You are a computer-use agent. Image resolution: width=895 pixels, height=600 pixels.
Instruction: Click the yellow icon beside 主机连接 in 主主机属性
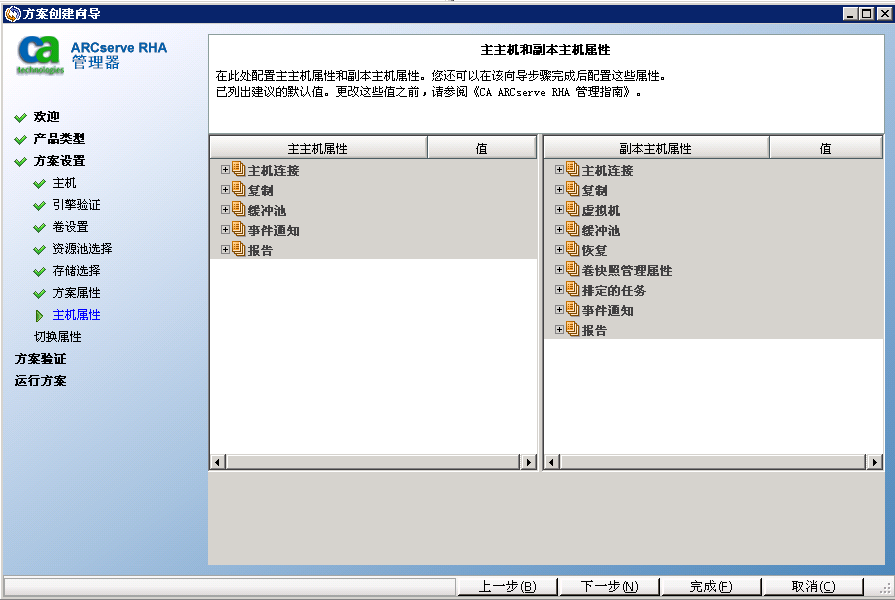[238, 169]
